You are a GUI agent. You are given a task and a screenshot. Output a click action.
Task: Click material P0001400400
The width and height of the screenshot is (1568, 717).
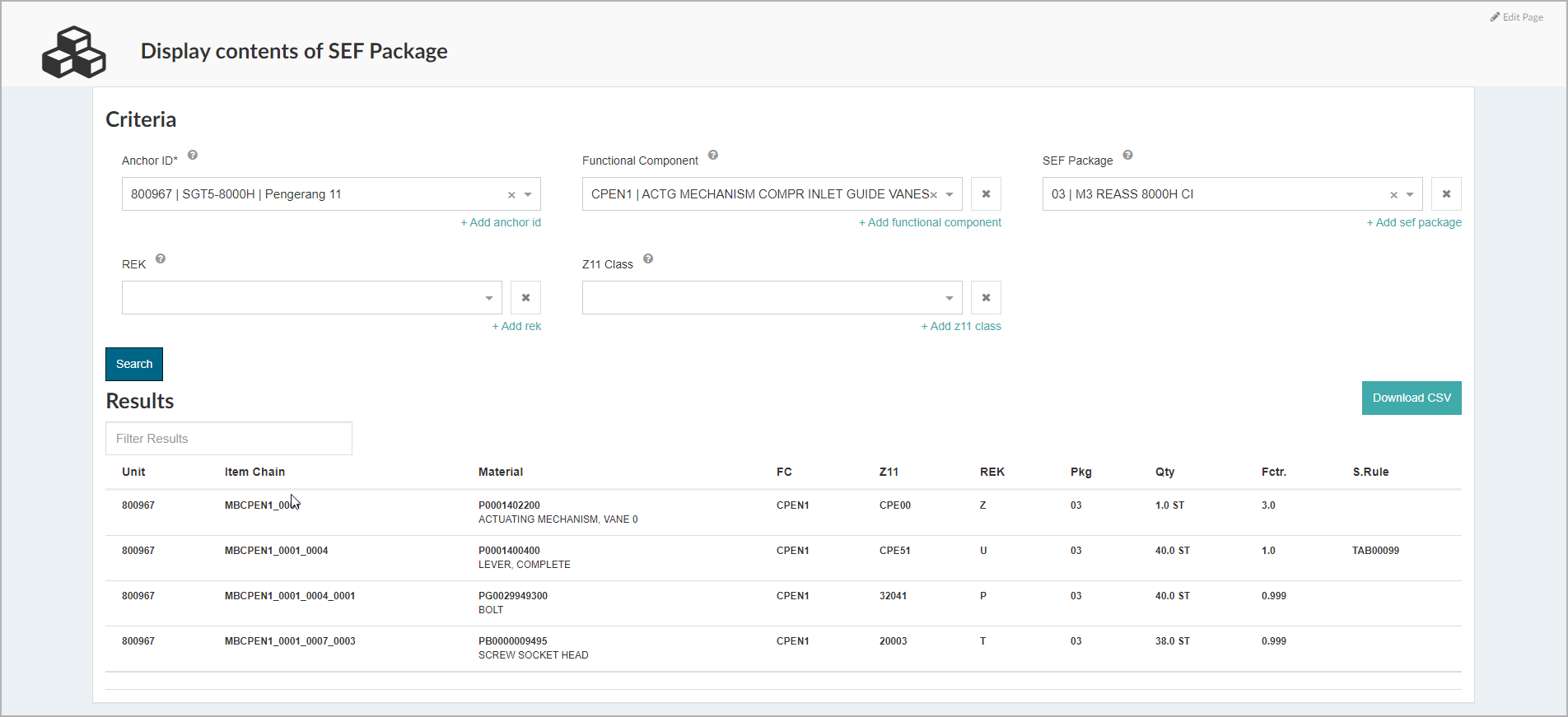pyautogui.click(x=509, y=551)
